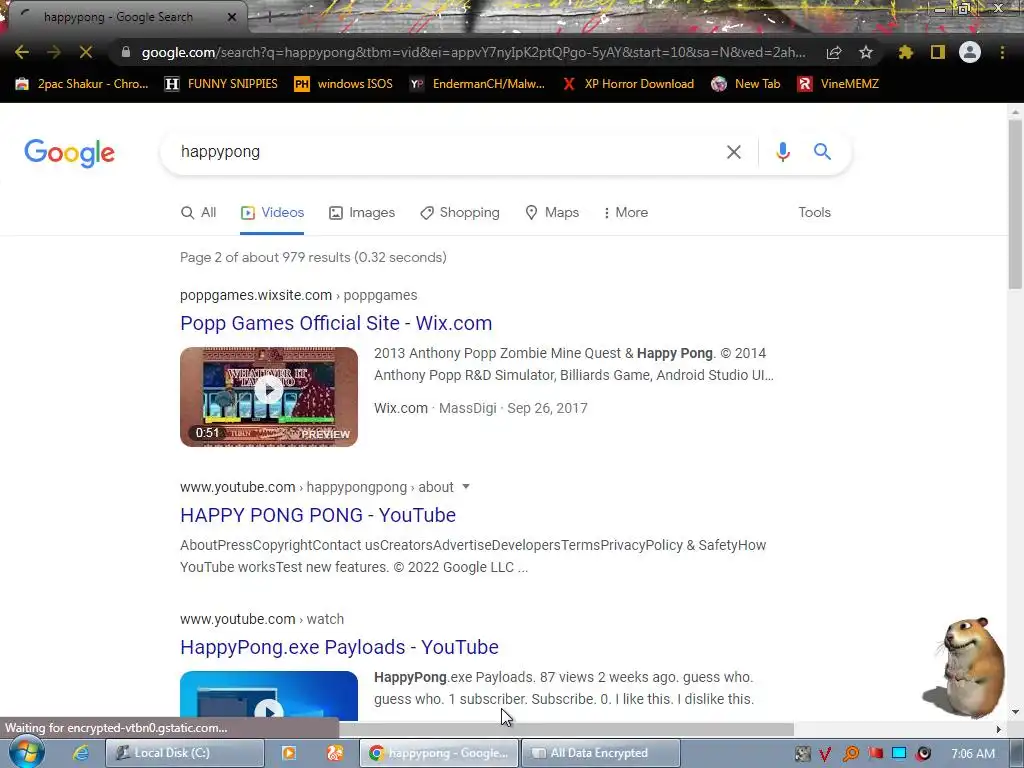This screenshot has height=768, width=1024.
Task: Open the Tools filter menu
Action: [814, 213]
